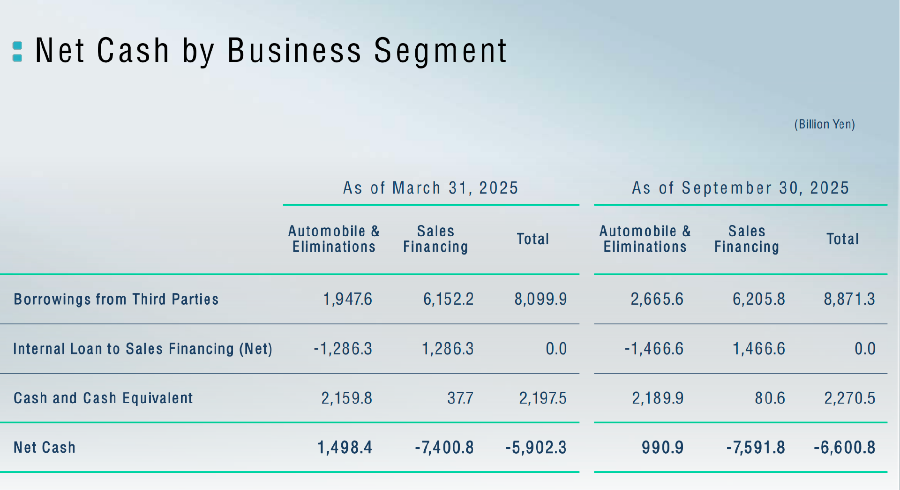The width and height of the screenshot is (900, 490).
Task: Click the -7,400.8 Sales Financing net cash
Action: tap(444, 447)
